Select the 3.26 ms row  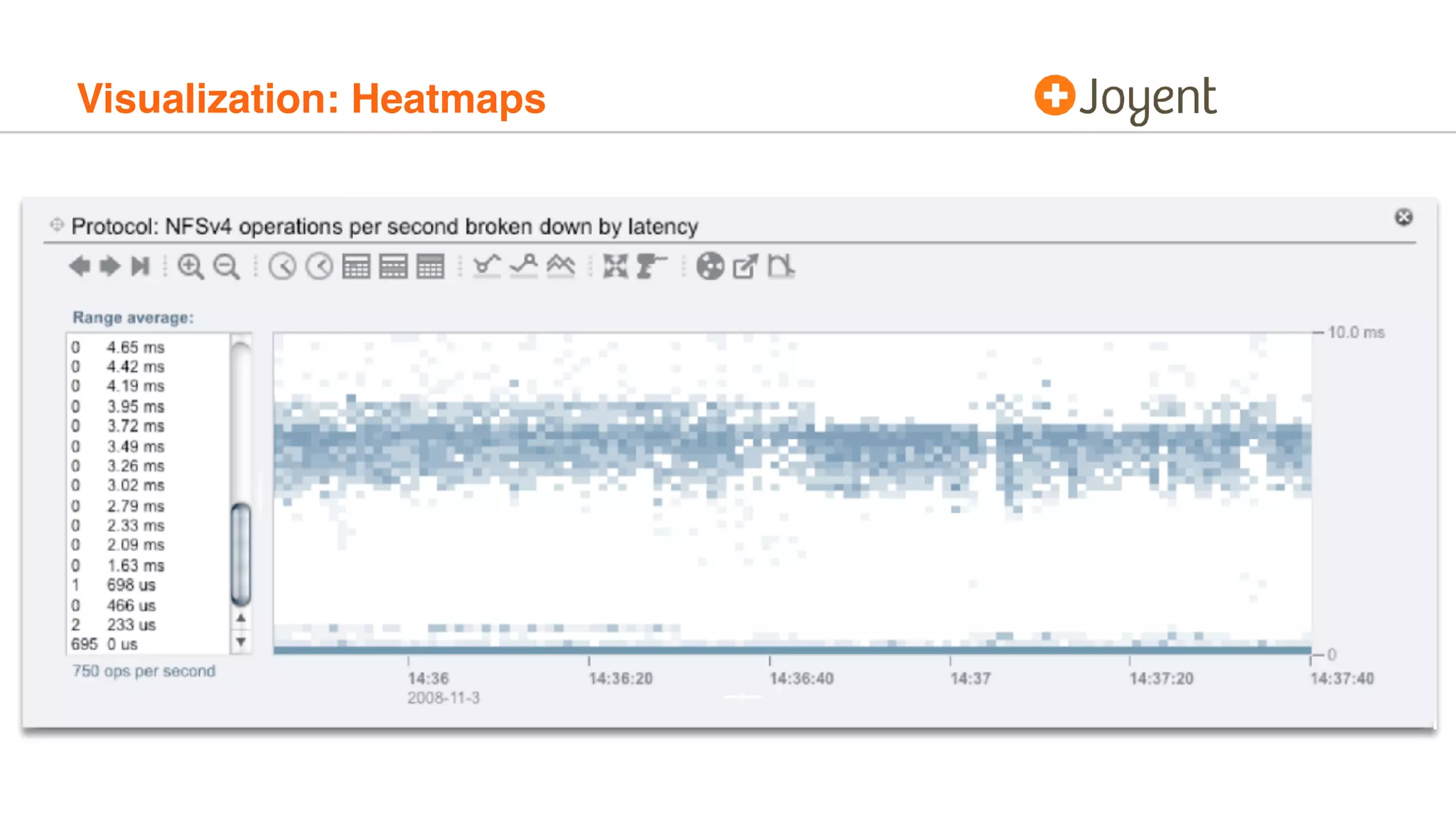pyautogui.click(x=148, y=465)
